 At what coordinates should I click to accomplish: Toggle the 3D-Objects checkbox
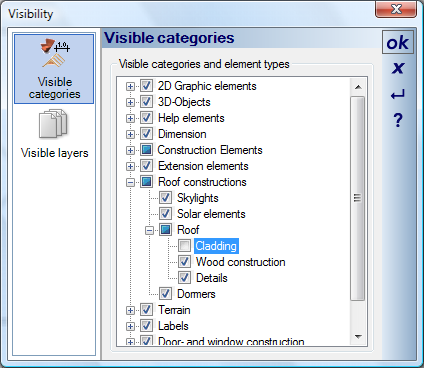pyautogui.click(x=146, y=102)
